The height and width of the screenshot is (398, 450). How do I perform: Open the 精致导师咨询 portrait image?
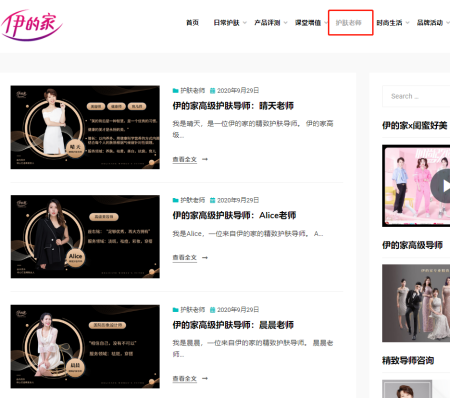tap(407, 389)
